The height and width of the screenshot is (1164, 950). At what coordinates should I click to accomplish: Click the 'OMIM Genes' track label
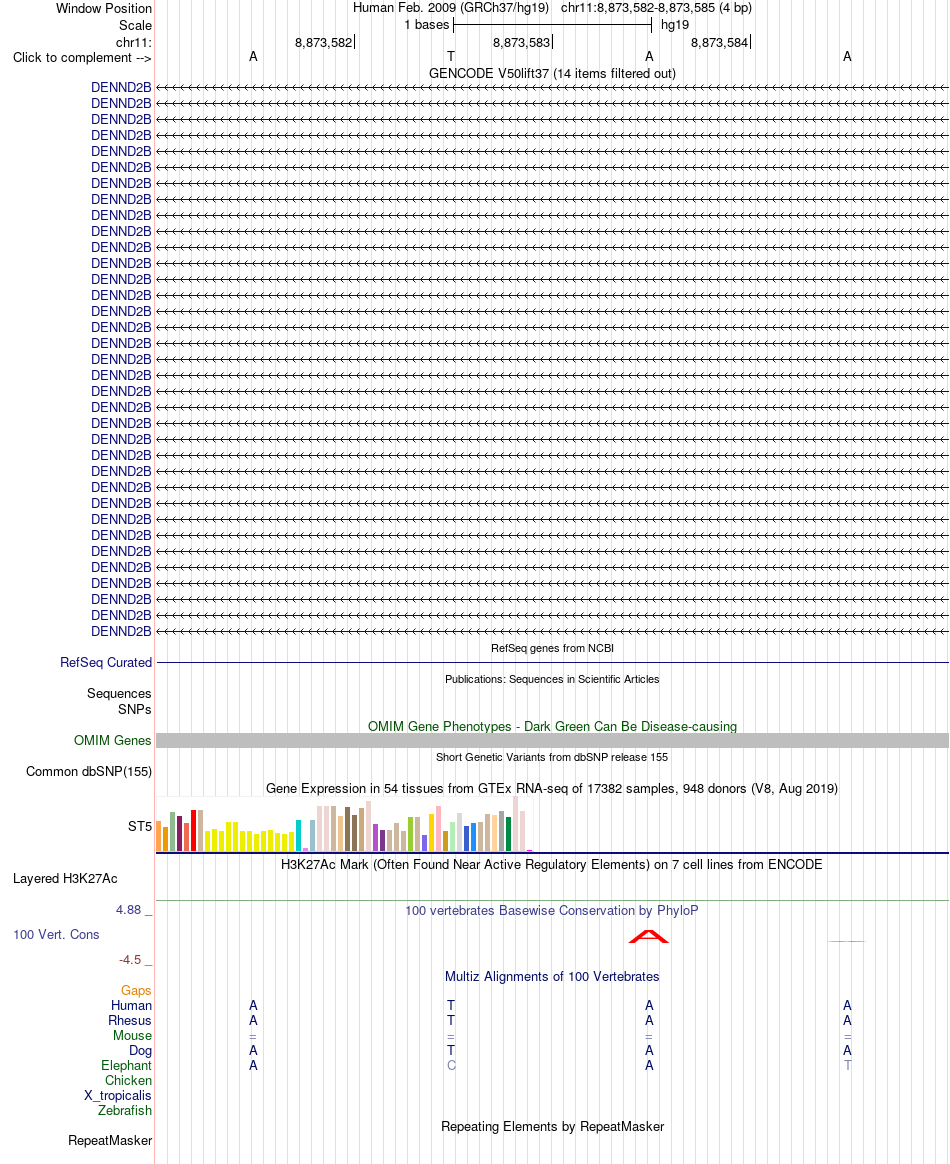click(113, 740)
